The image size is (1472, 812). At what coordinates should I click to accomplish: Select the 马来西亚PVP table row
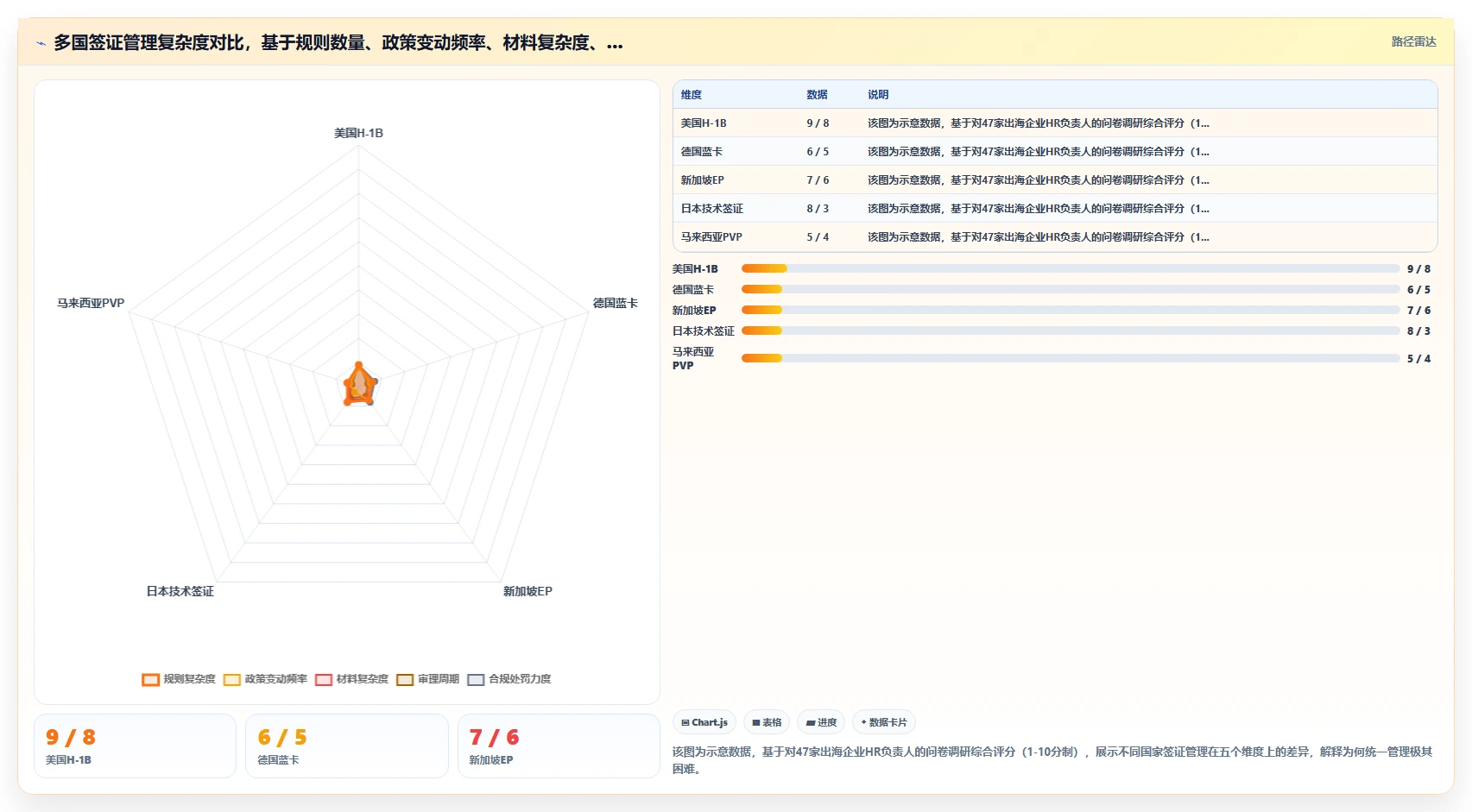tap(1055, 237)
